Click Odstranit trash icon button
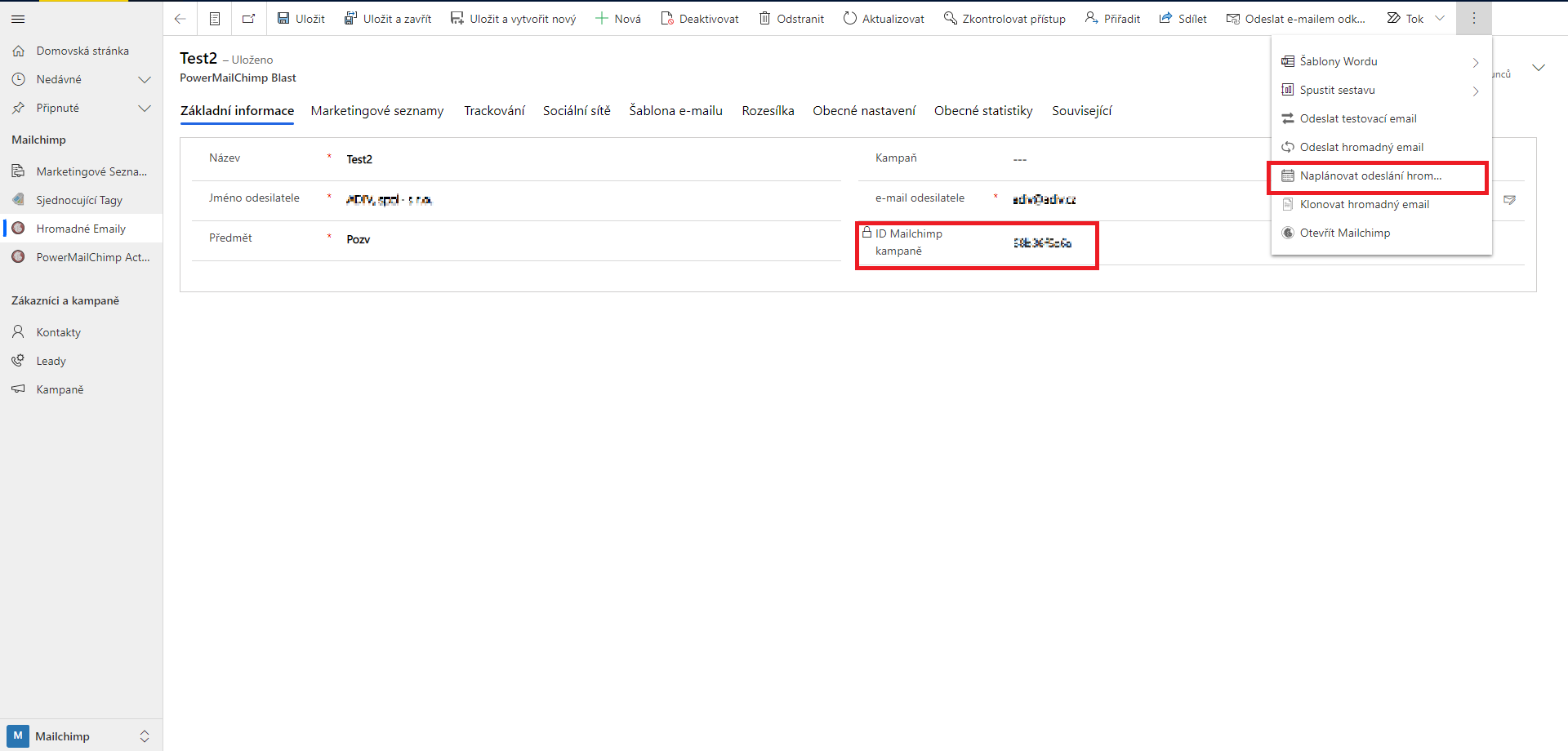The width and height of the screenshot is (1568, 751). 791,19
